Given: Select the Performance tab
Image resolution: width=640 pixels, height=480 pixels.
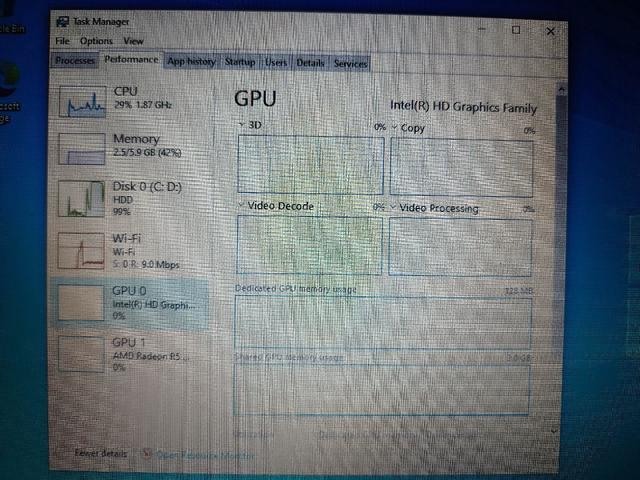Looking at the screenshot, I should pos(131,60).
